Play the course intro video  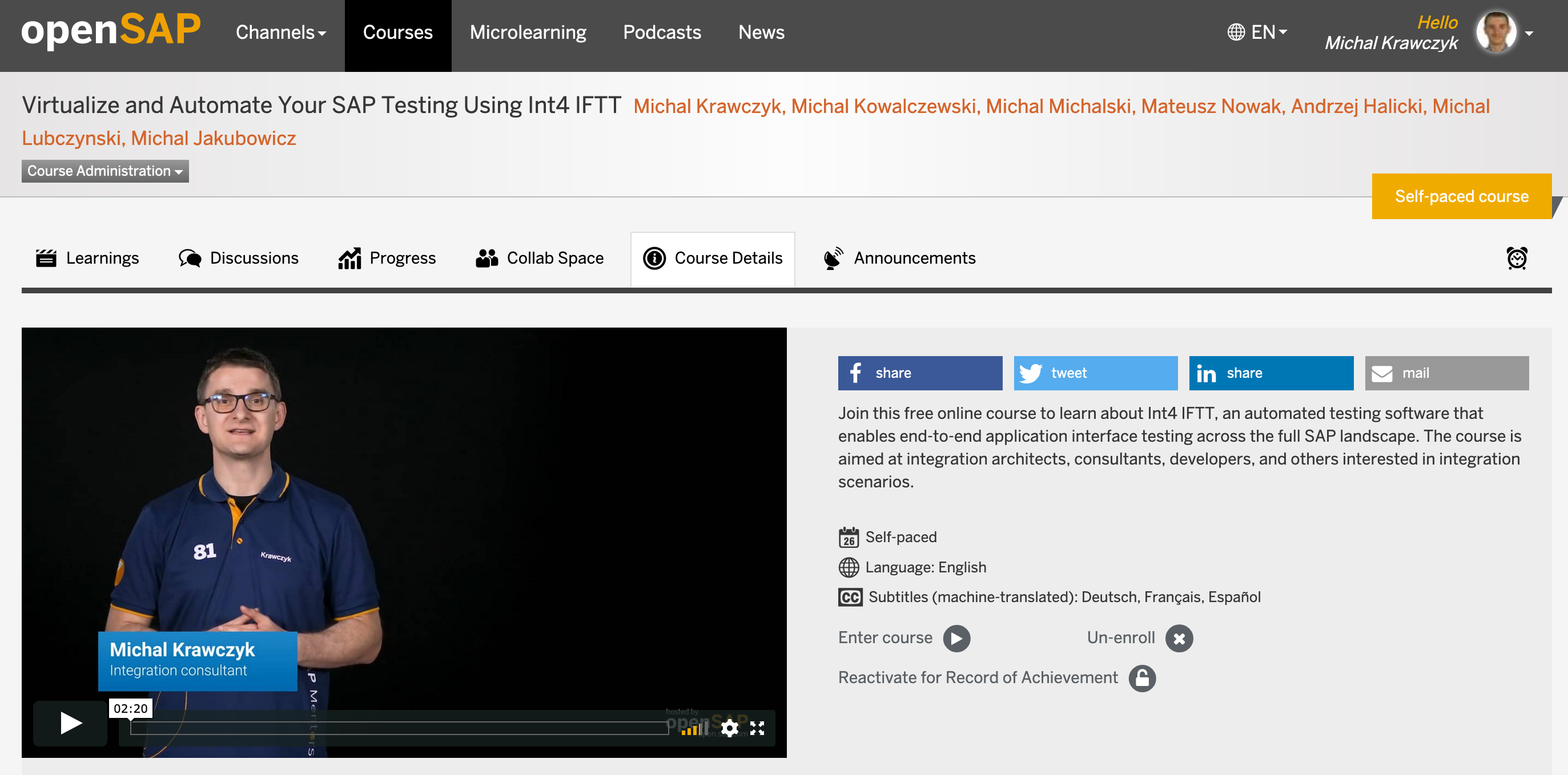click(x=70, y=722)
